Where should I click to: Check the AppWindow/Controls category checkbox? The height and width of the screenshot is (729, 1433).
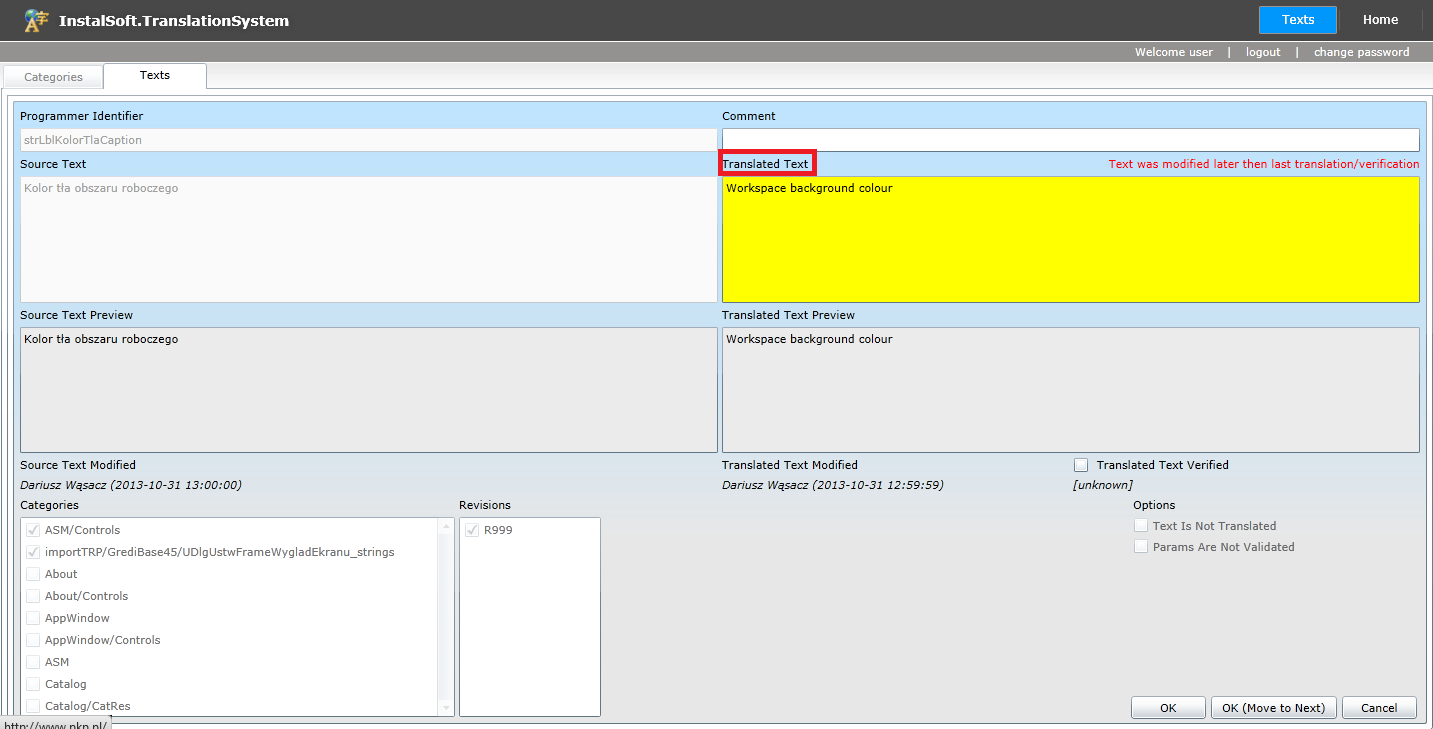pos(33,640)
